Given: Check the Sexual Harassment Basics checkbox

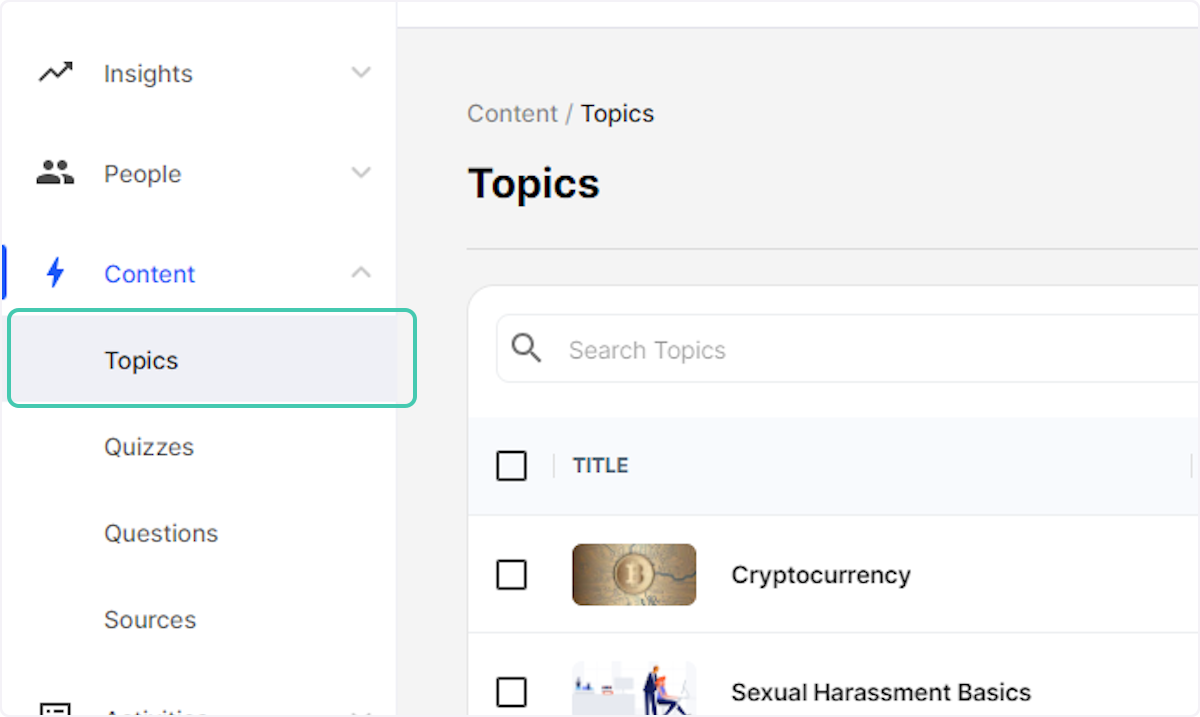Looking at the screenshot, I should pyautogui.click(x=511, y=691).
